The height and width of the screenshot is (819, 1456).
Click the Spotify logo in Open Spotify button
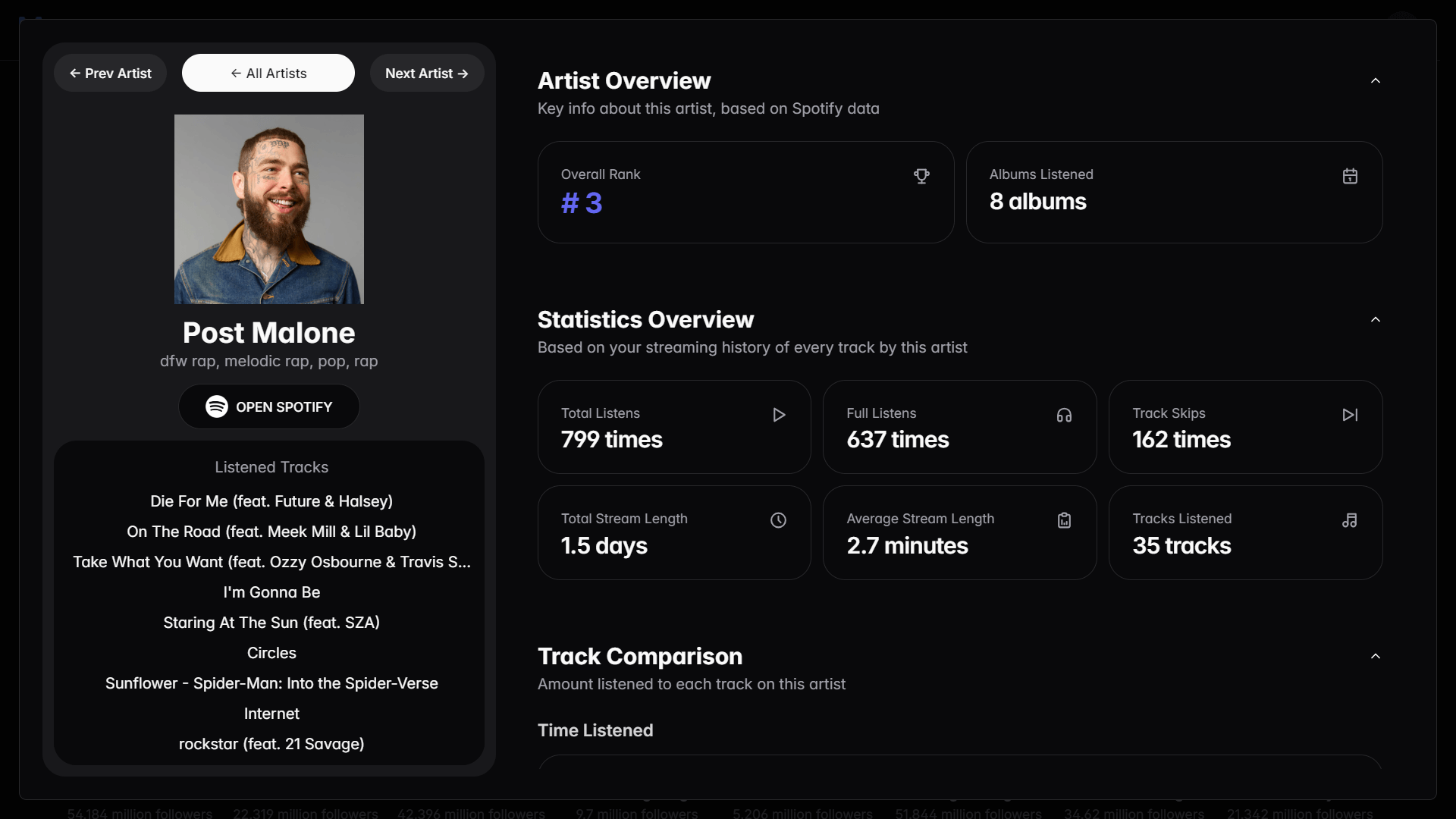click(x=217, y=406)
